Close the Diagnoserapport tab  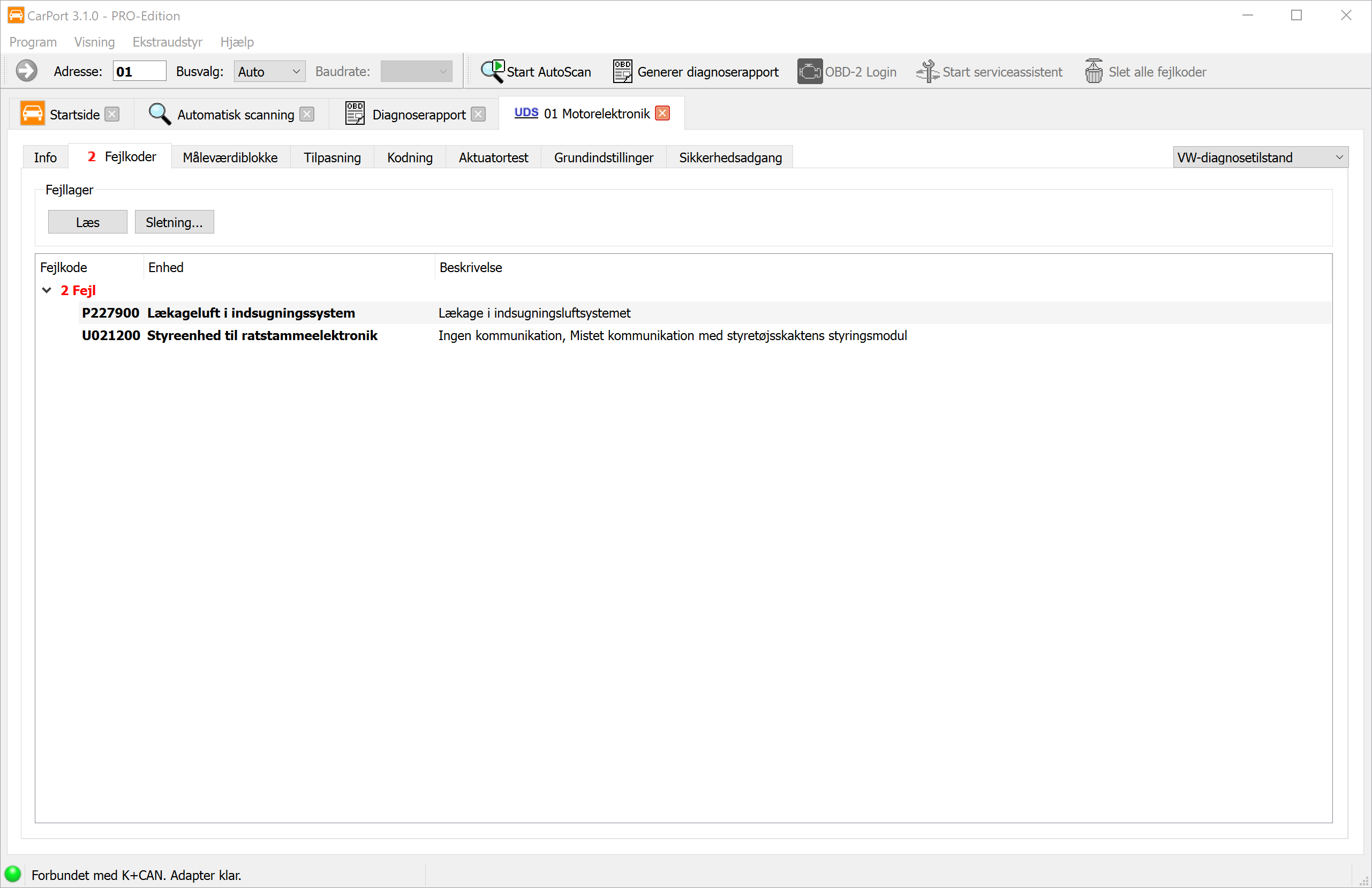[478, 114]
